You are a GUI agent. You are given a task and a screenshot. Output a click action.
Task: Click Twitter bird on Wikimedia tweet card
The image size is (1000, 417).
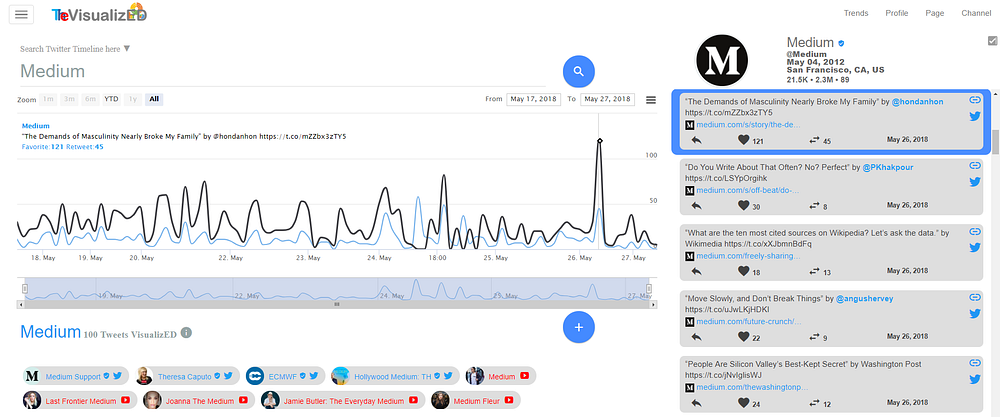[x=974, y=247]
